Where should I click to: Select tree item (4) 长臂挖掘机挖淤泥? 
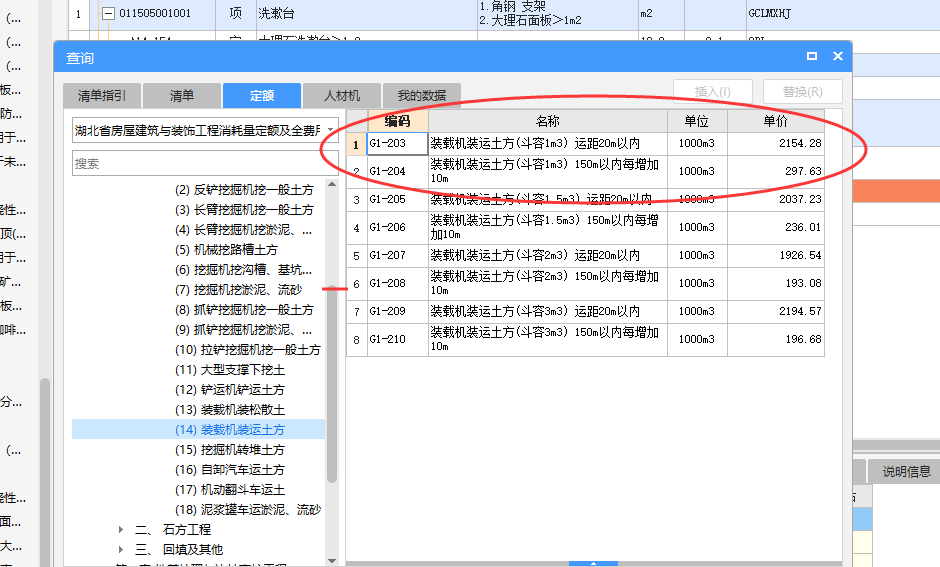(243, 230)
